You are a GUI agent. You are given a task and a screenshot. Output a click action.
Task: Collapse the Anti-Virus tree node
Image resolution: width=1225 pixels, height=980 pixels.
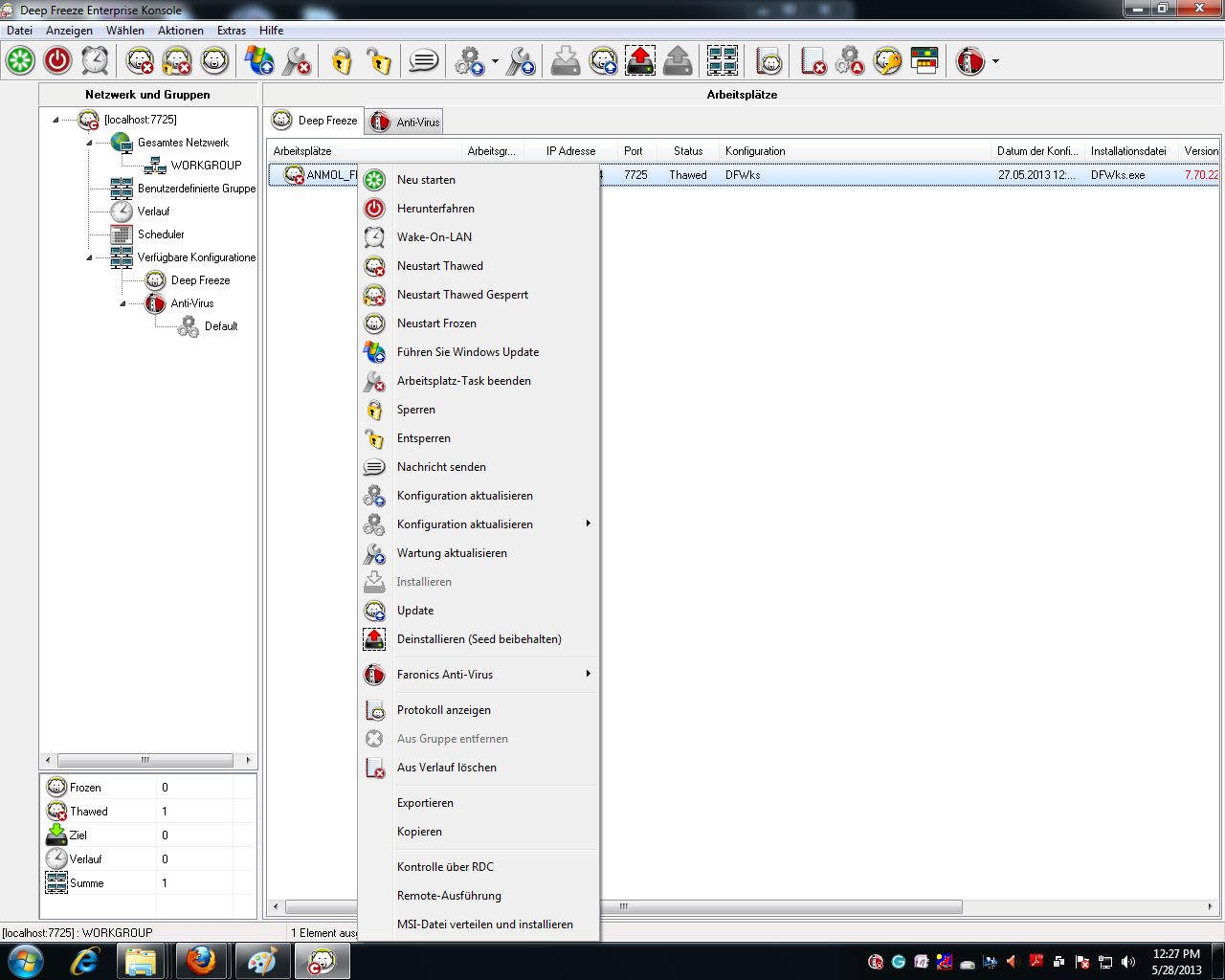[x=122, y=304]
